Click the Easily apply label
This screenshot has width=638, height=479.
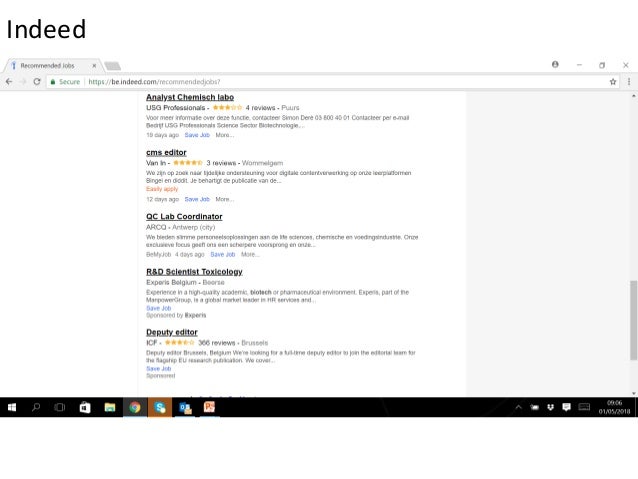pyautogui.click(x=162, y=189)
